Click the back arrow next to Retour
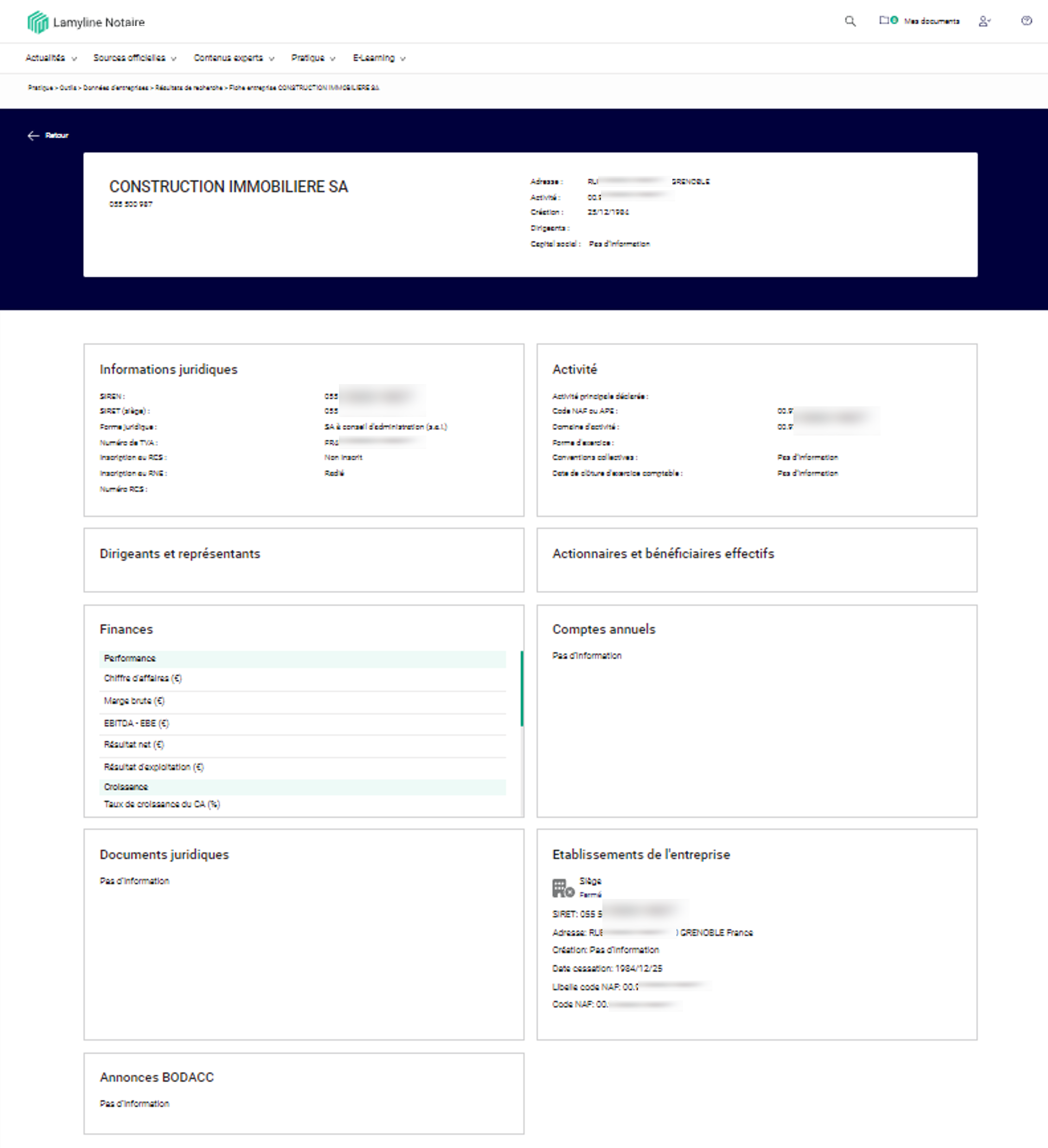Viewport: 1048px width, 1148px height. (33, 135)
